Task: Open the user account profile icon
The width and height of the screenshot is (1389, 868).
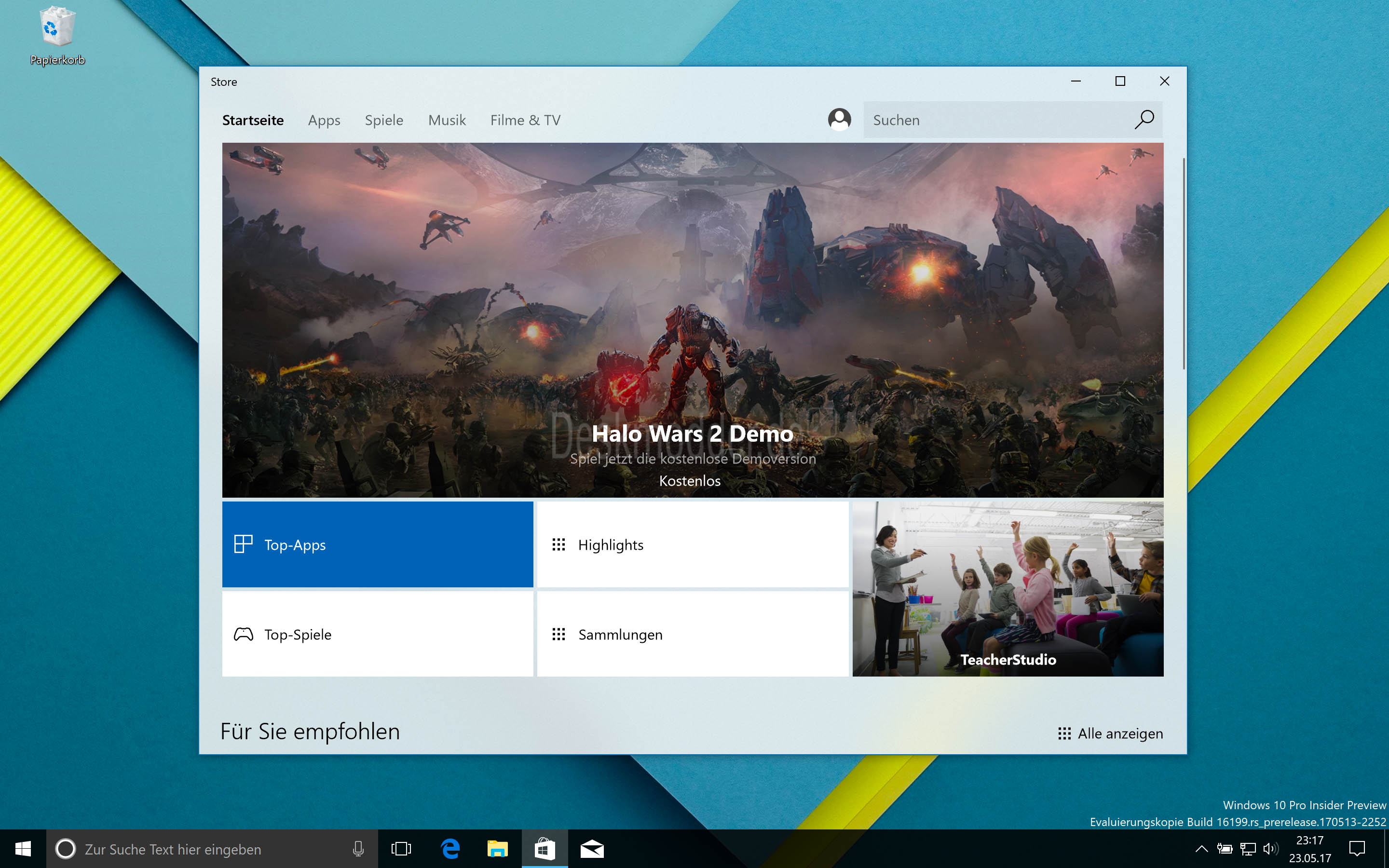Action: pyautogui.click(x=839, y=120)
